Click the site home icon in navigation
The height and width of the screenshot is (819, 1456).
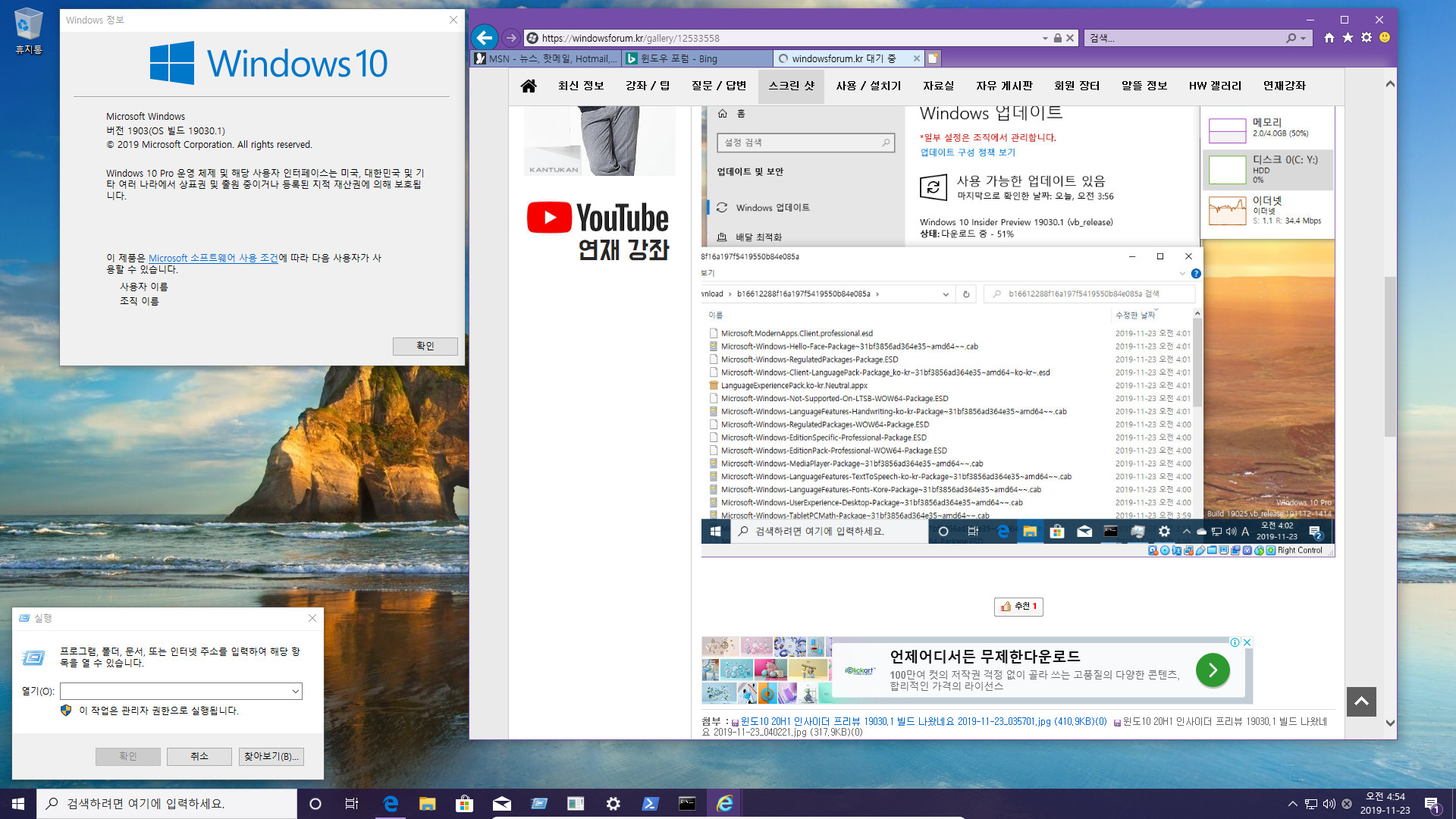pyautogui.click(x=529, y=86)
